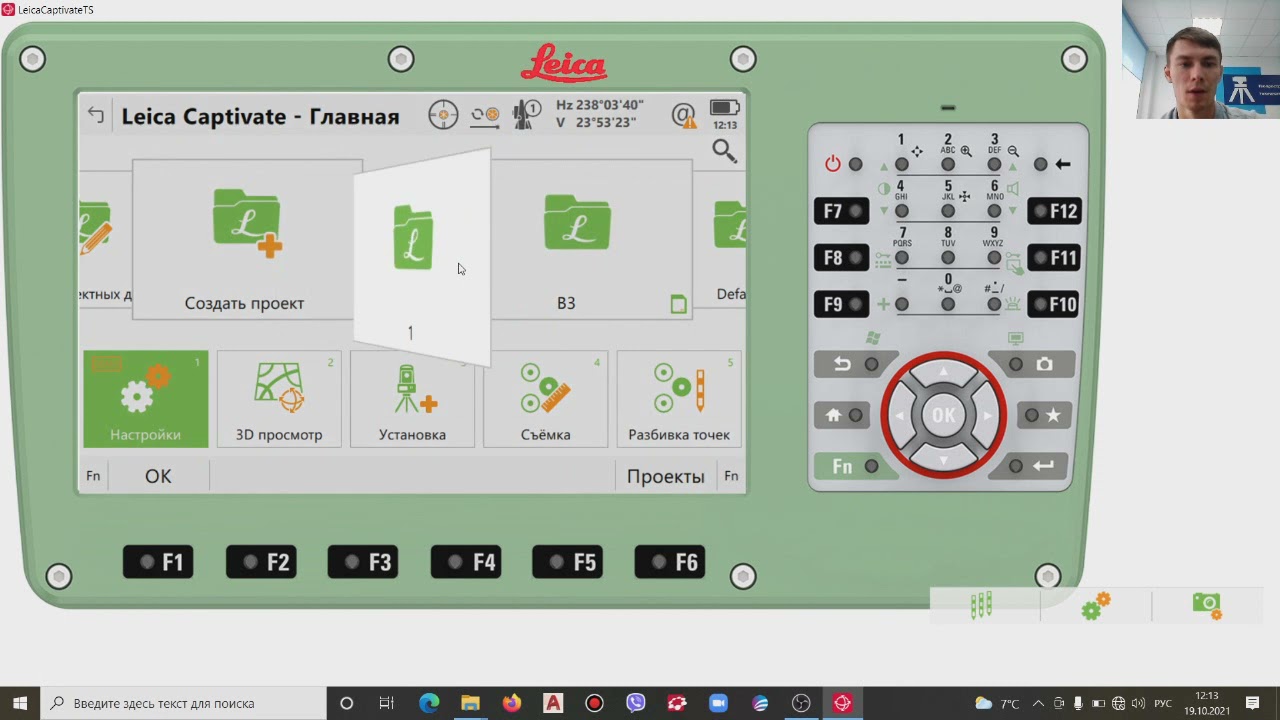The height and width of the screenshot is (720, 1280).
Task: Click keypad key 8 TUV
Action: point(948,257)
